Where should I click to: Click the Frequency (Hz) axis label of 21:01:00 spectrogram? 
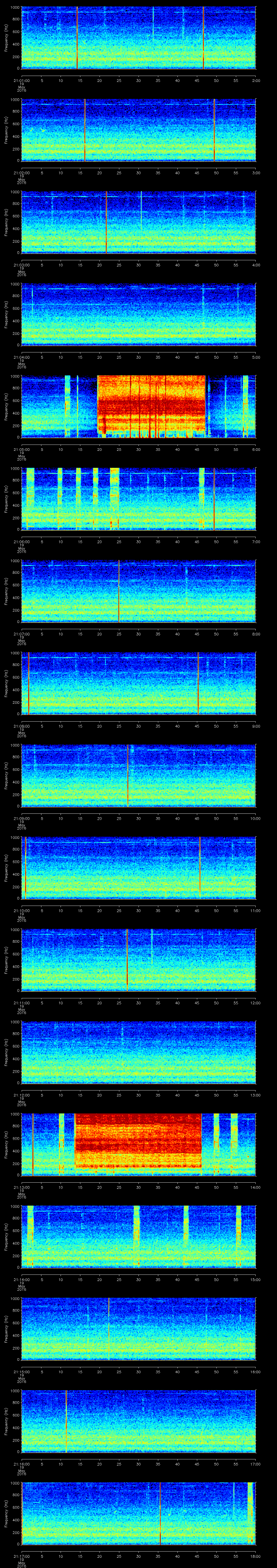coord(6,38)
